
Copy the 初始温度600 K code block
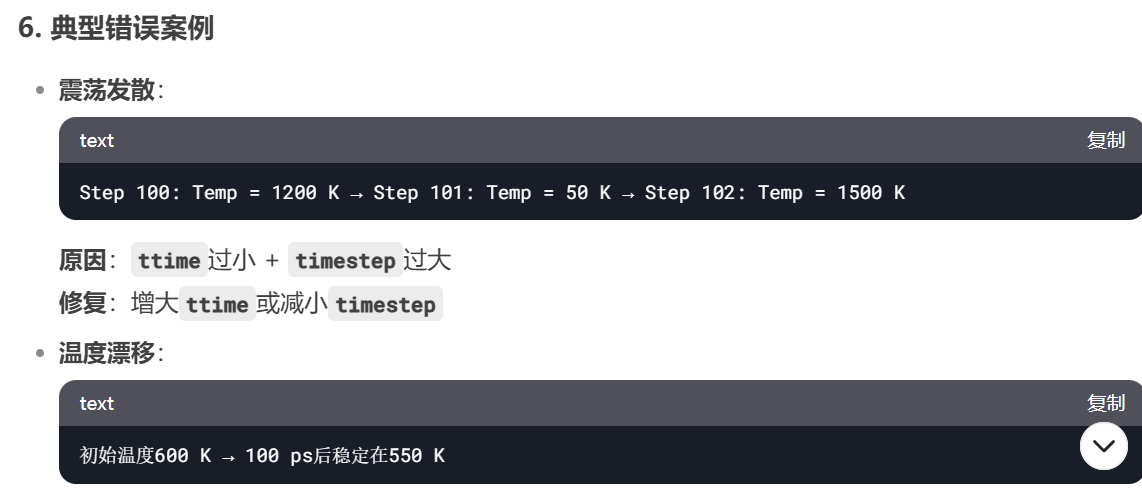coord(1106,403)
